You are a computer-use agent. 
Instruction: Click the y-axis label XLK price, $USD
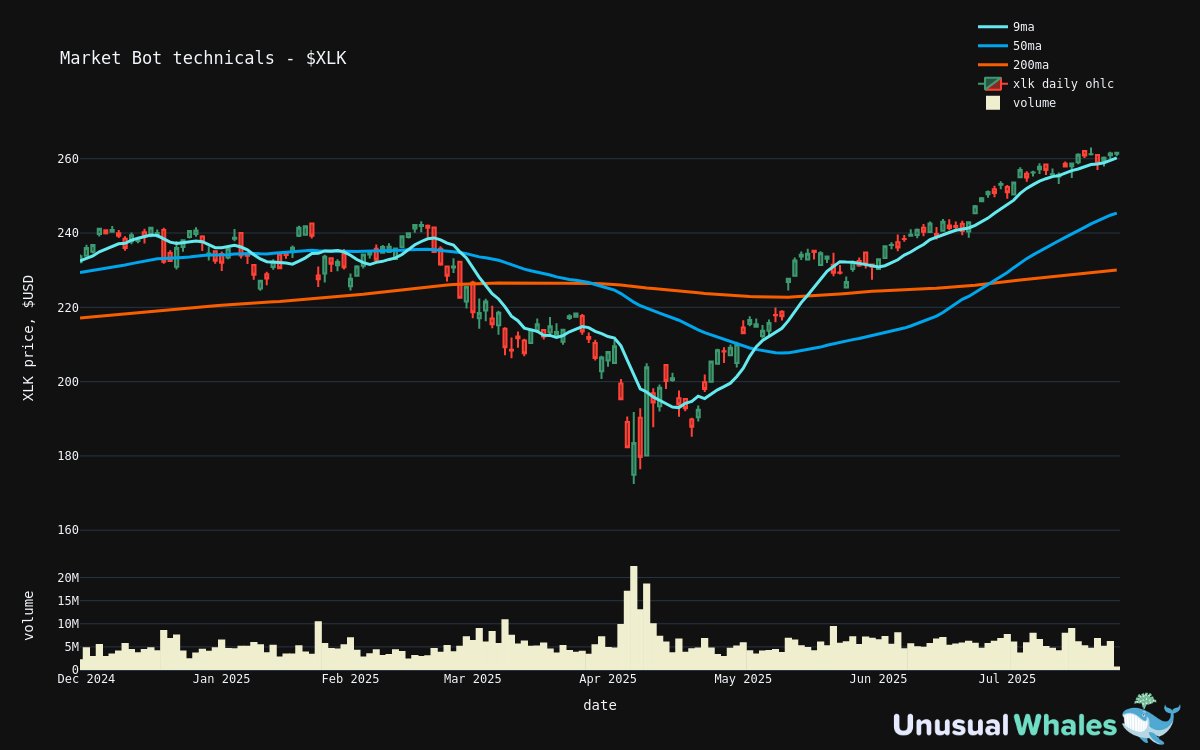coord(28,338)
